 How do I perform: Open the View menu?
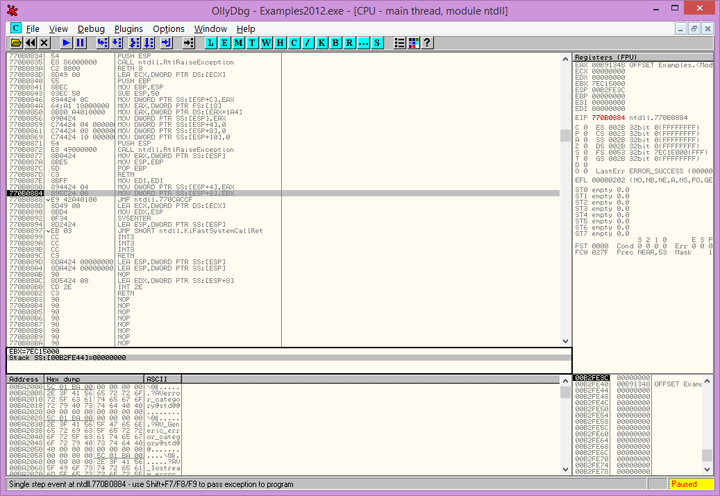coord(58,29)
